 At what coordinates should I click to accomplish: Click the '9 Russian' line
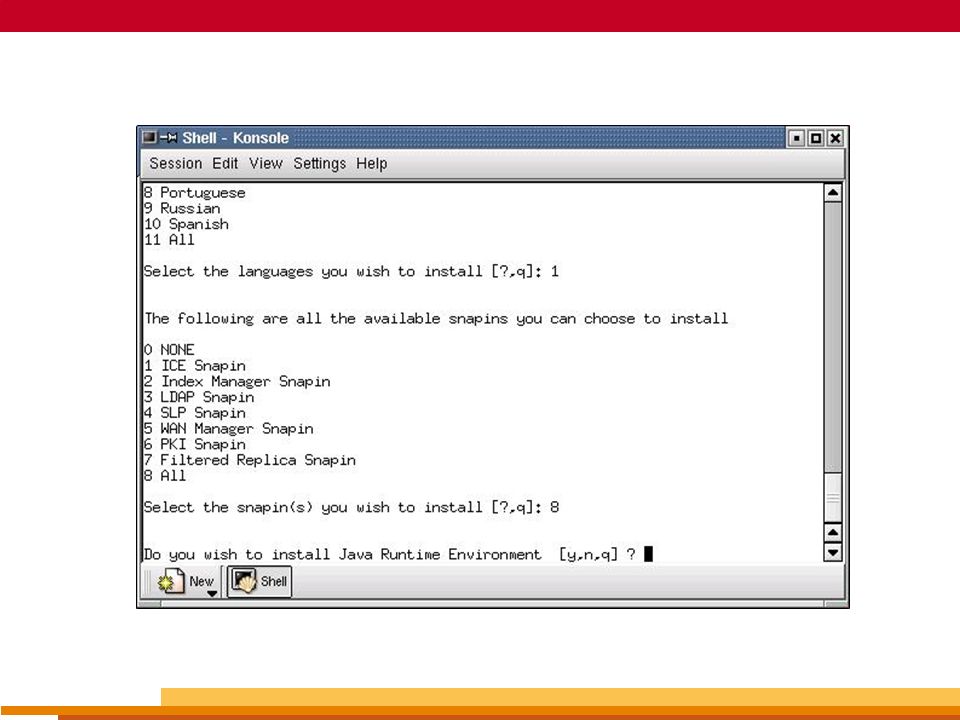pos(182,209)
